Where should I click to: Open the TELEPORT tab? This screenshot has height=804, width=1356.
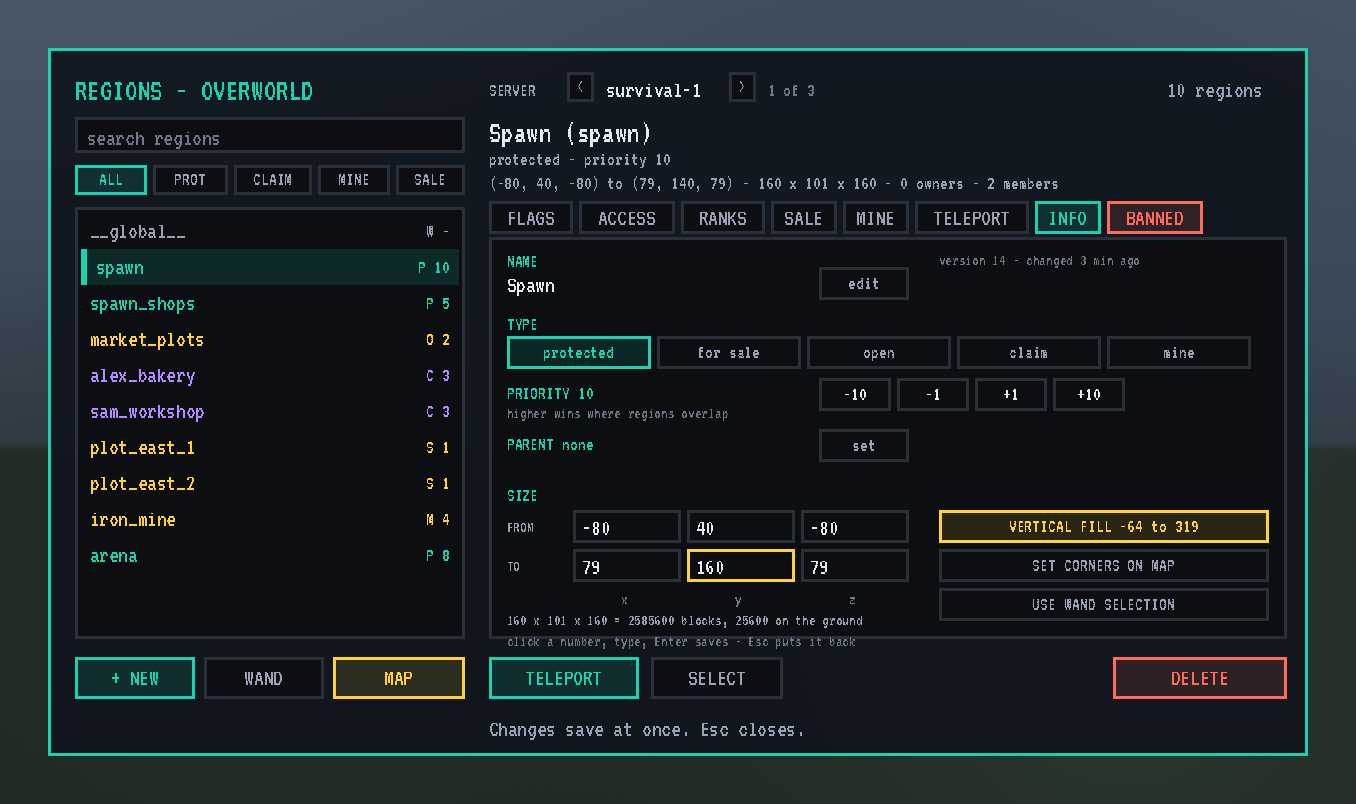pos(972,218)
